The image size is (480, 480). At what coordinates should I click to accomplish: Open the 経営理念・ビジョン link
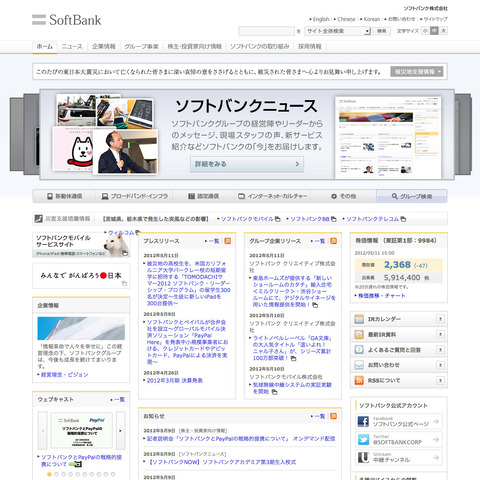(x=65, y=374)
